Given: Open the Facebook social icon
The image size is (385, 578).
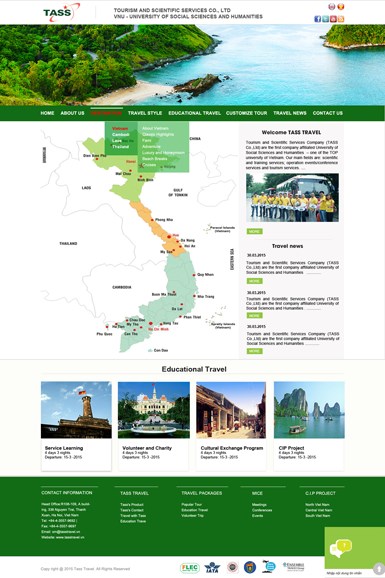Looking at the screenshot, I should [x=317, y=19].
